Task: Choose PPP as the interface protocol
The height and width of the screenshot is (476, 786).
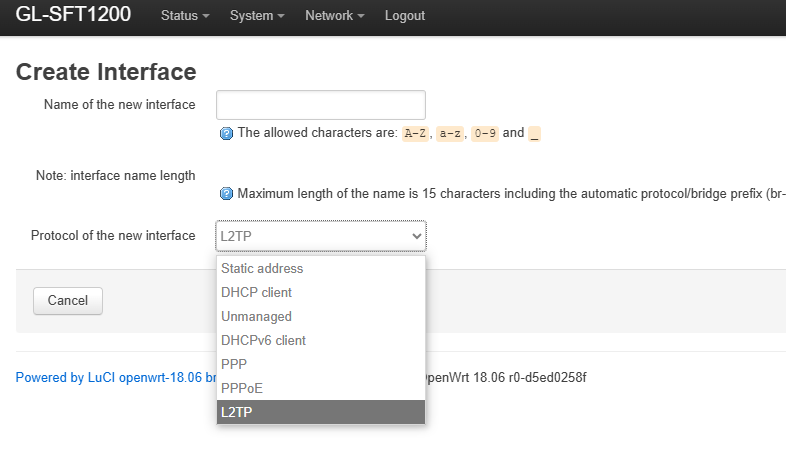Action: tap(234, 365)
